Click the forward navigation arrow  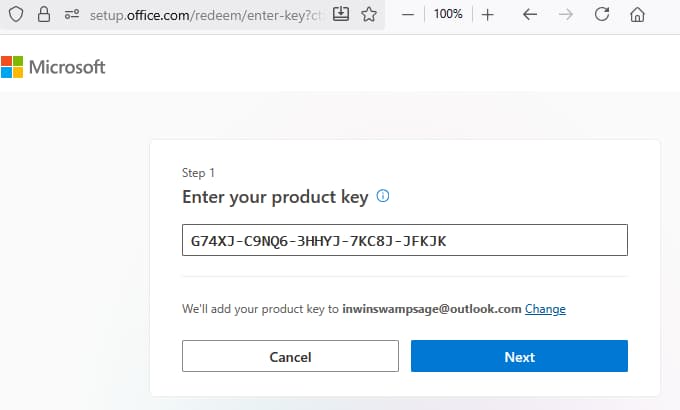(x=566, y=15)
